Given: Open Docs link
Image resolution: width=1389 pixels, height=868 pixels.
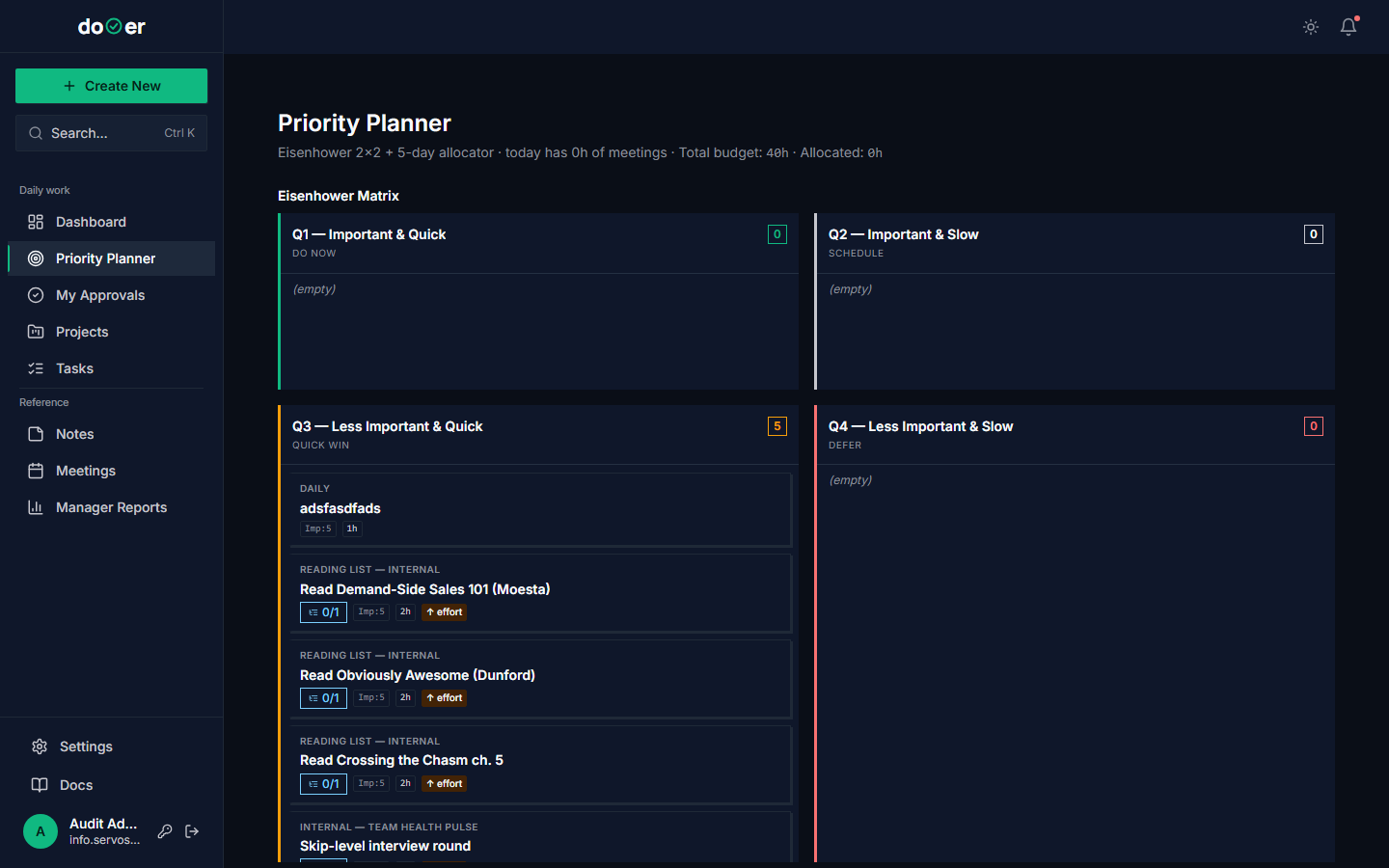Looking at the screenshot, I should tap(111, 785).
